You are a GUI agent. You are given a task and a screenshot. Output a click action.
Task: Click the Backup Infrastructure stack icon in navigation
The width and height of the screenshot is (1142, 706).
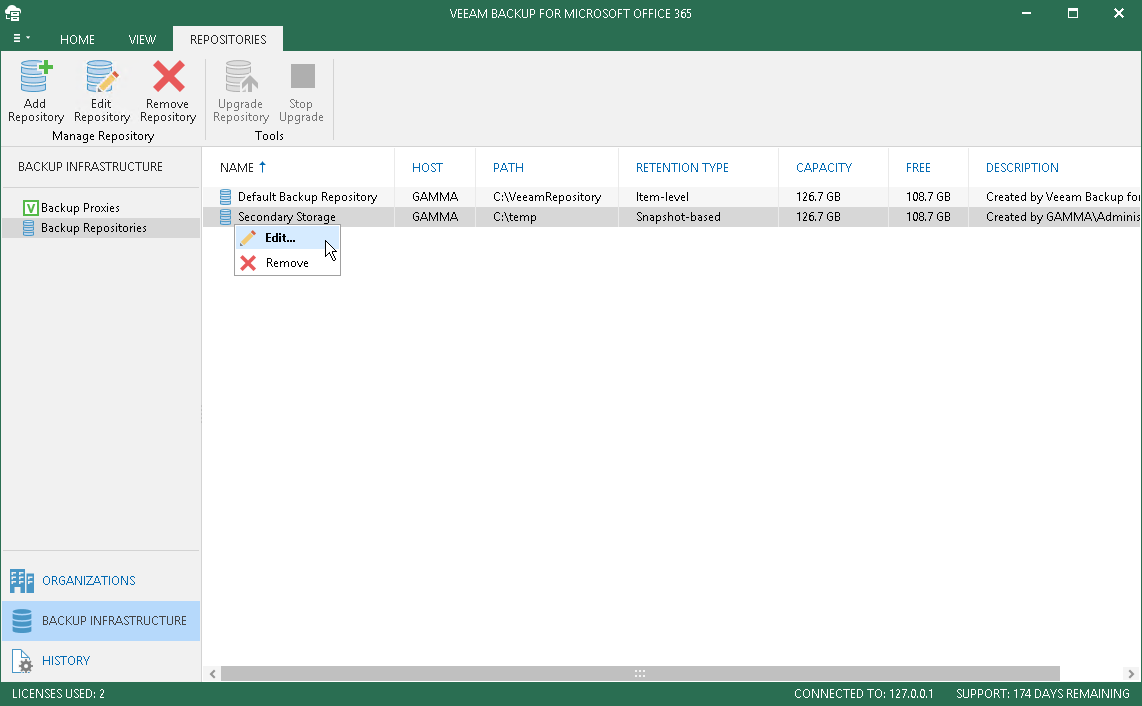point(22,621)
